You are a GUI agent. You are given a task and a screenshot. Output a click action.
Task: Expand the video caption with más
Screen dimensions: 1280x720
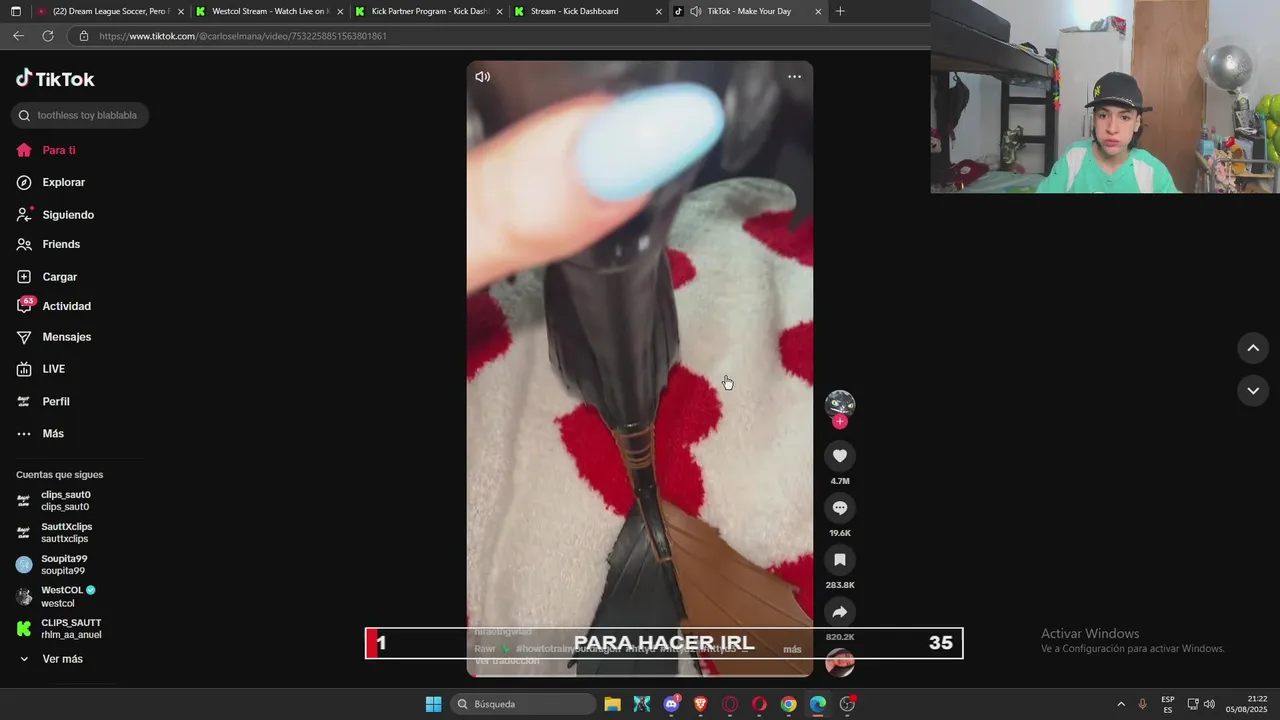[x=792, y=649]
